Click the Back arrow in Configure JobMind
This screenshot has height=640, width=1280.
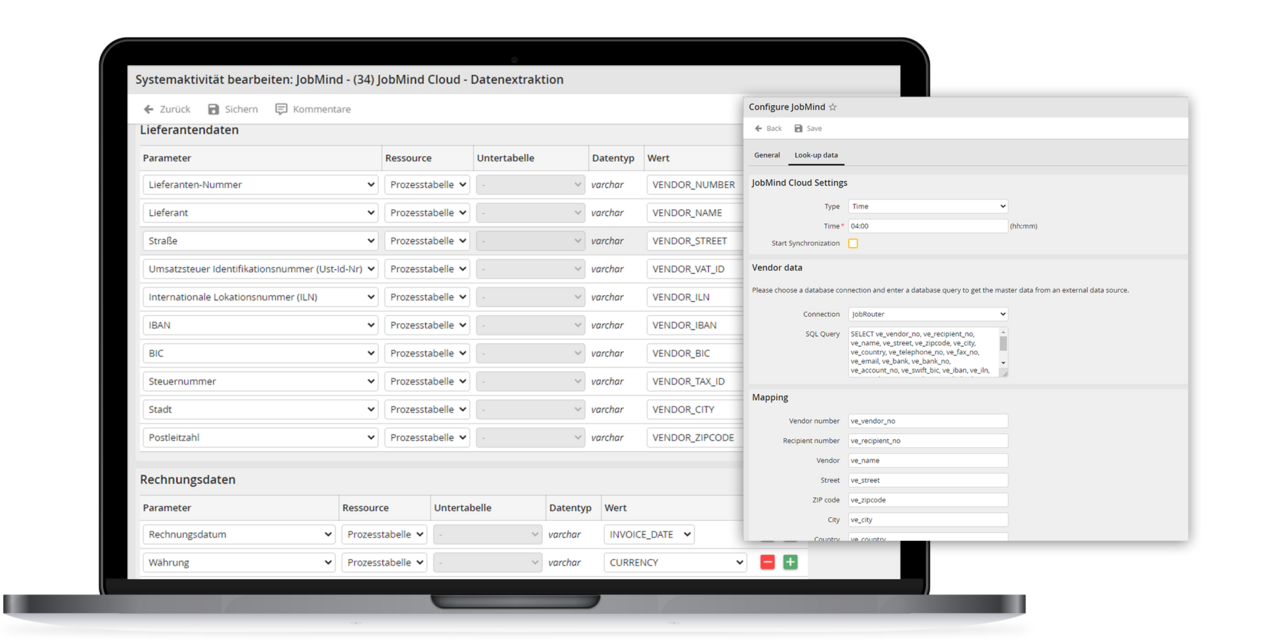click(x=758, y=128)
